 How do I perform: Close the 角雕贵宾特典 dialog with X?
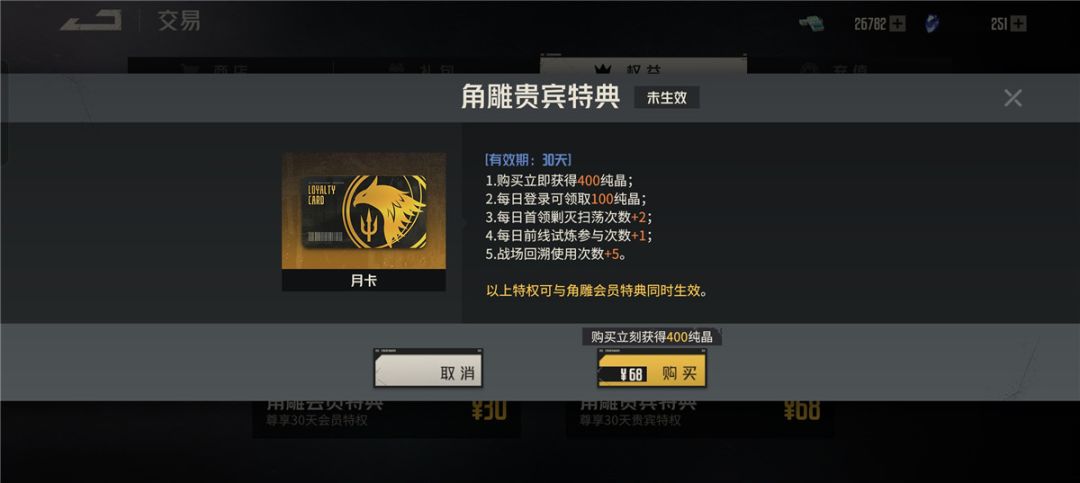[1012, 98]
